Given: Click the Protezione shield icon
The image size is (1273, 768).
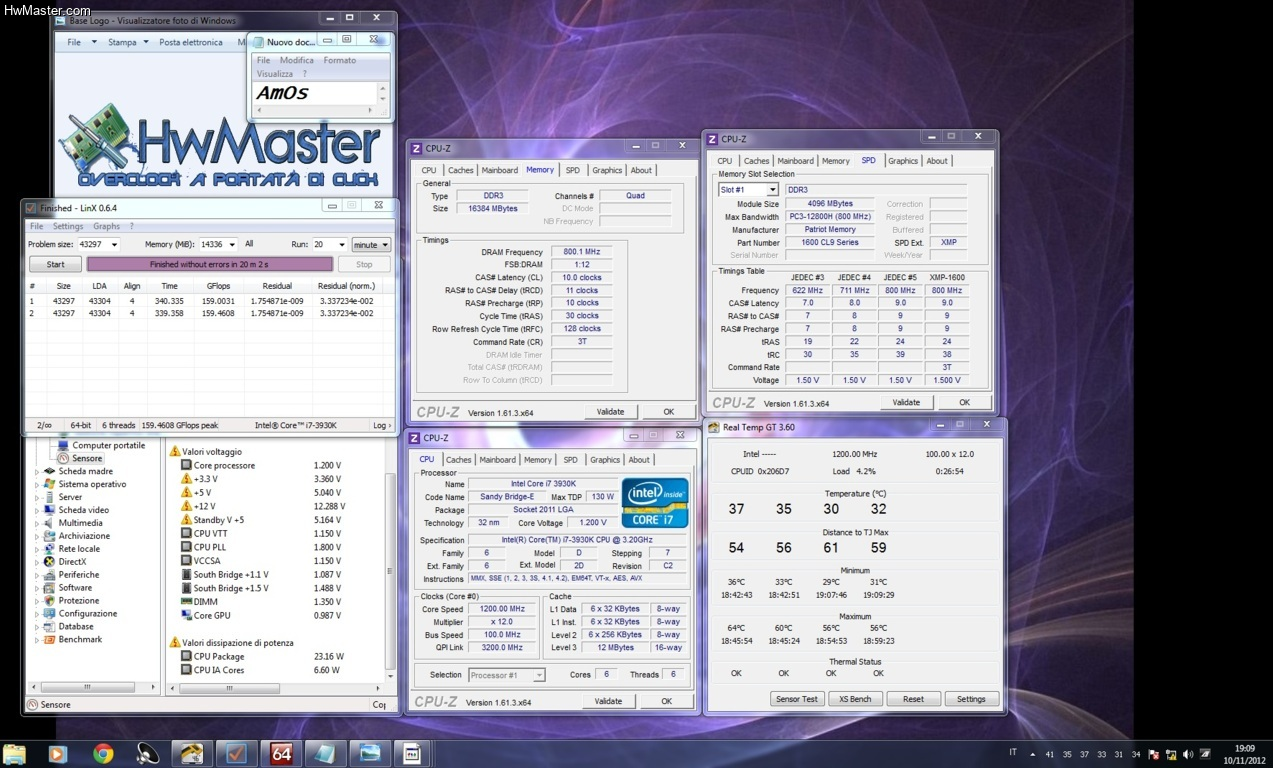Looking at the screenshot, I should coord(50,601).
